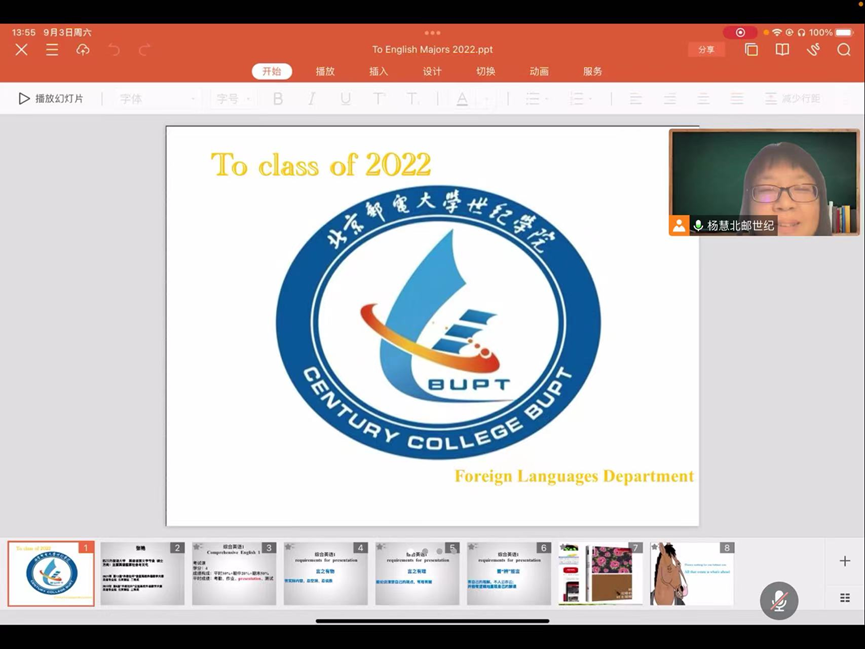865x649 pixels.
Task: Tap the file title To English Majors 2022.ppt
Action: [x=432, y=50]
